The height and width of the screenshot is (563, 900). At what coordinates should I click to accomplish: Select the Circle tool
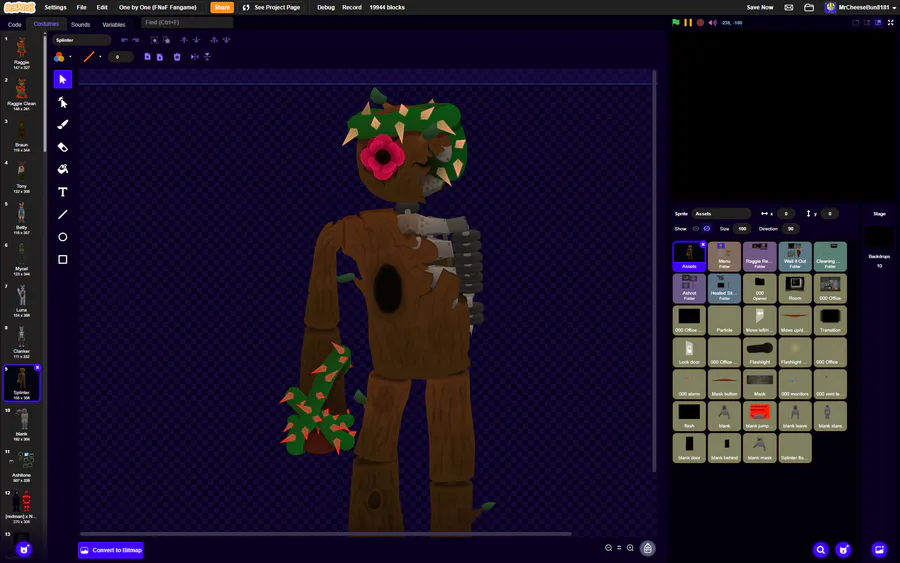[63, 237]
